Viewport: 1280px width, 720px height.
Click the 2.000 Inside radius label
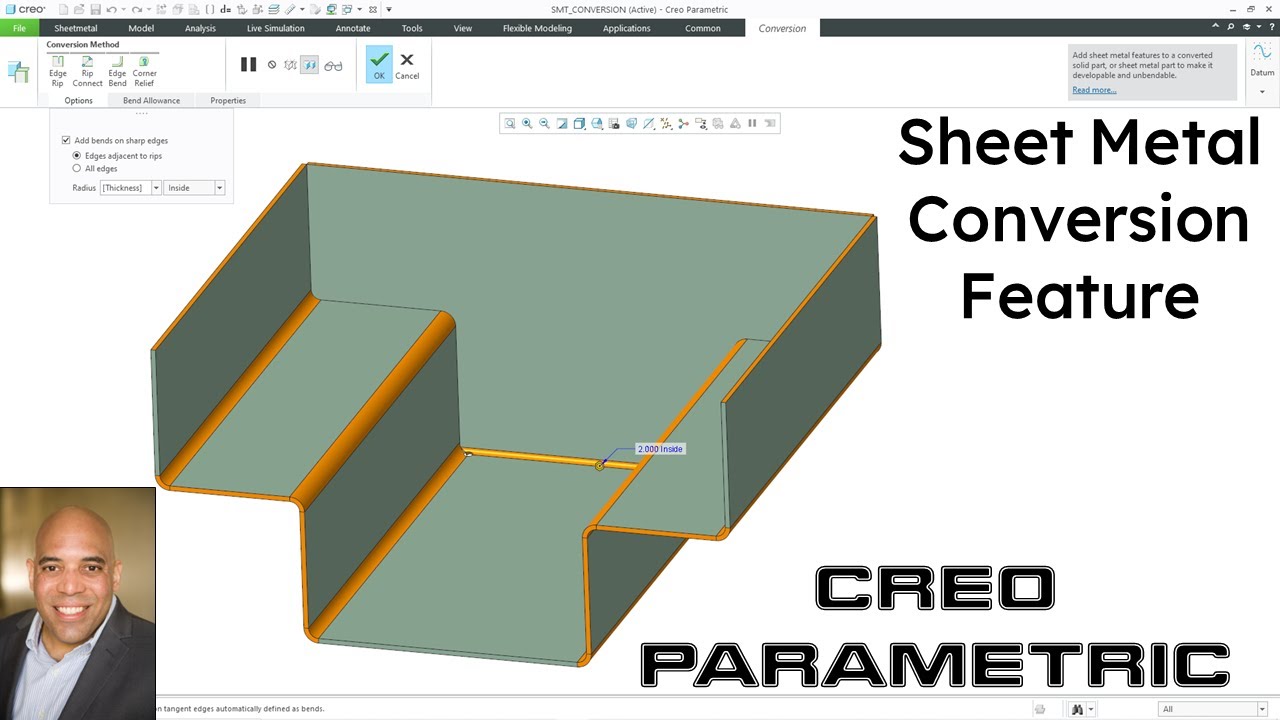(660, 449)
